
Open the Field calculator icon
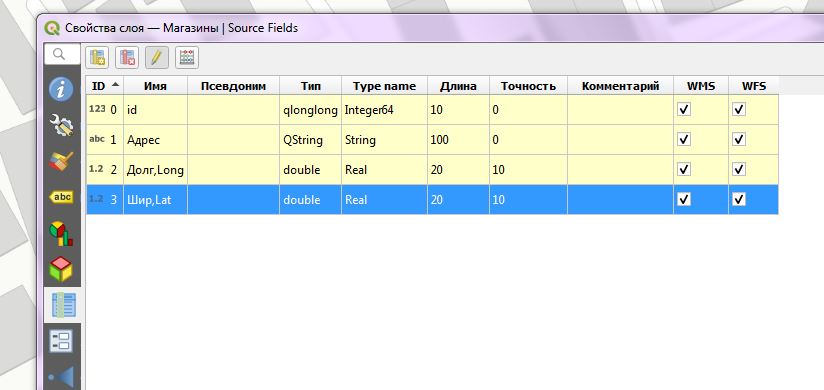click(x=187, y=57)
